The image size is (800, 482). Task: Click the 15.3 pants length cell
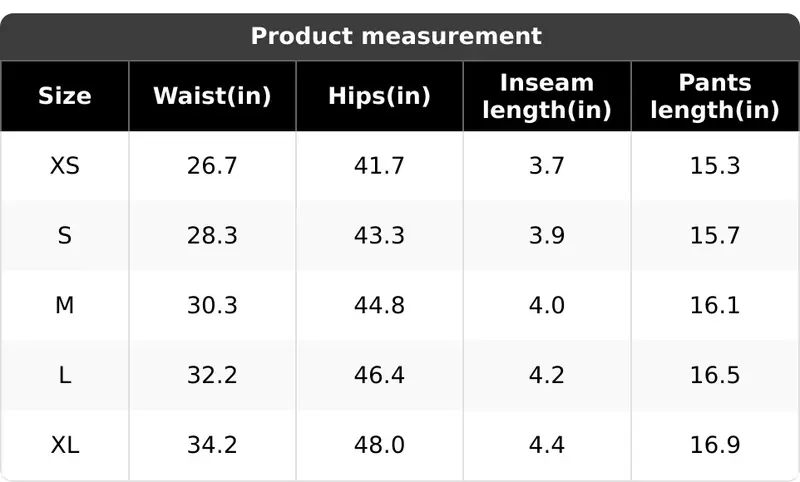(715, 166)
